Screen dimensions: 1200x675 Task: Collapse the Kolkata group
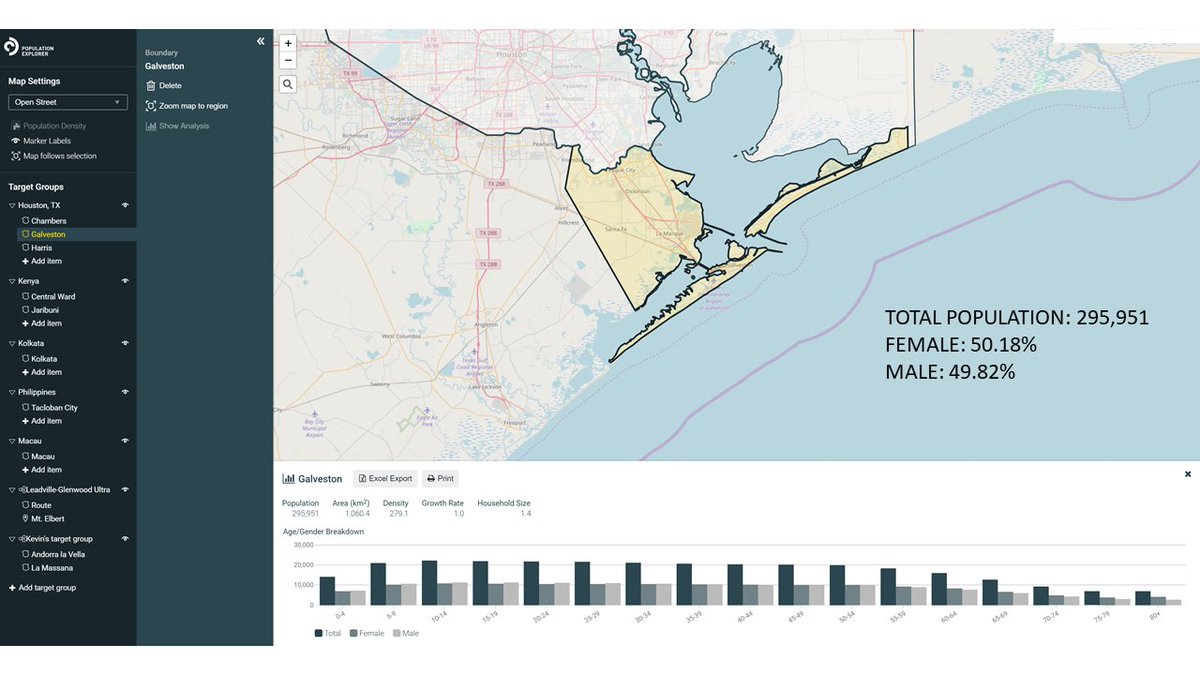(12, 343)
